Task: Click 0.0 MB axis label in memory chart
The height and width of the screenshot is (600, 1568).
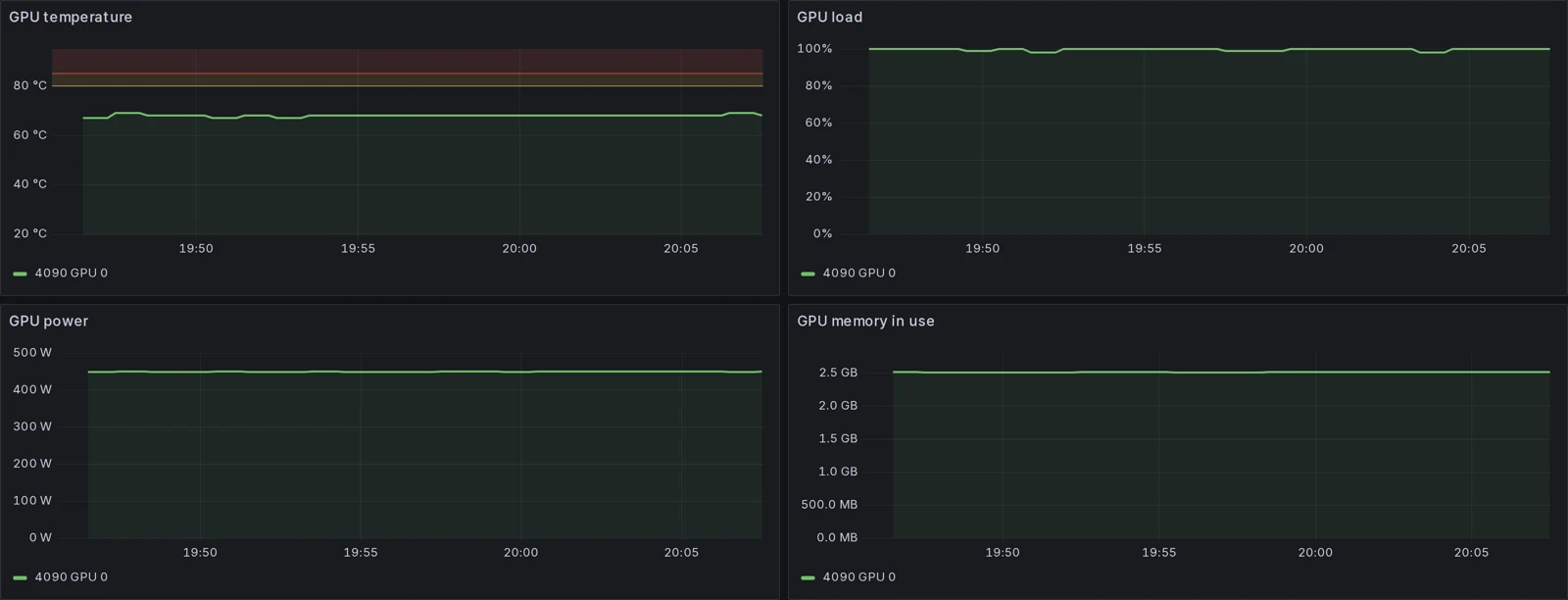Action: pos(837,537)
